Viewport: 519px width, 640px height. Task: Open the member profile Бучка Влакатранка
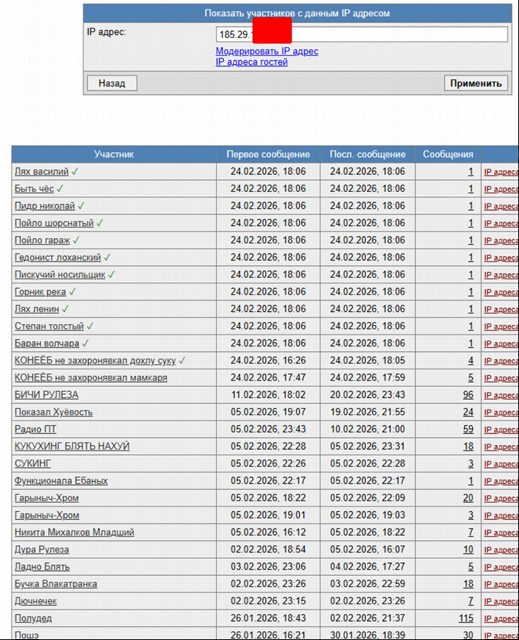click(x=56, y=584)
